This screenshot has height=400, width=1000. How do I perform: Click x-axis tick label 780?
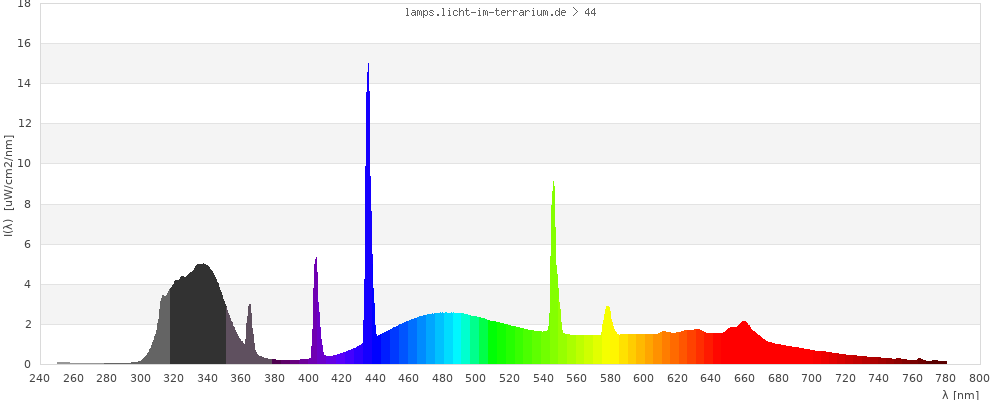pos(946,378)
